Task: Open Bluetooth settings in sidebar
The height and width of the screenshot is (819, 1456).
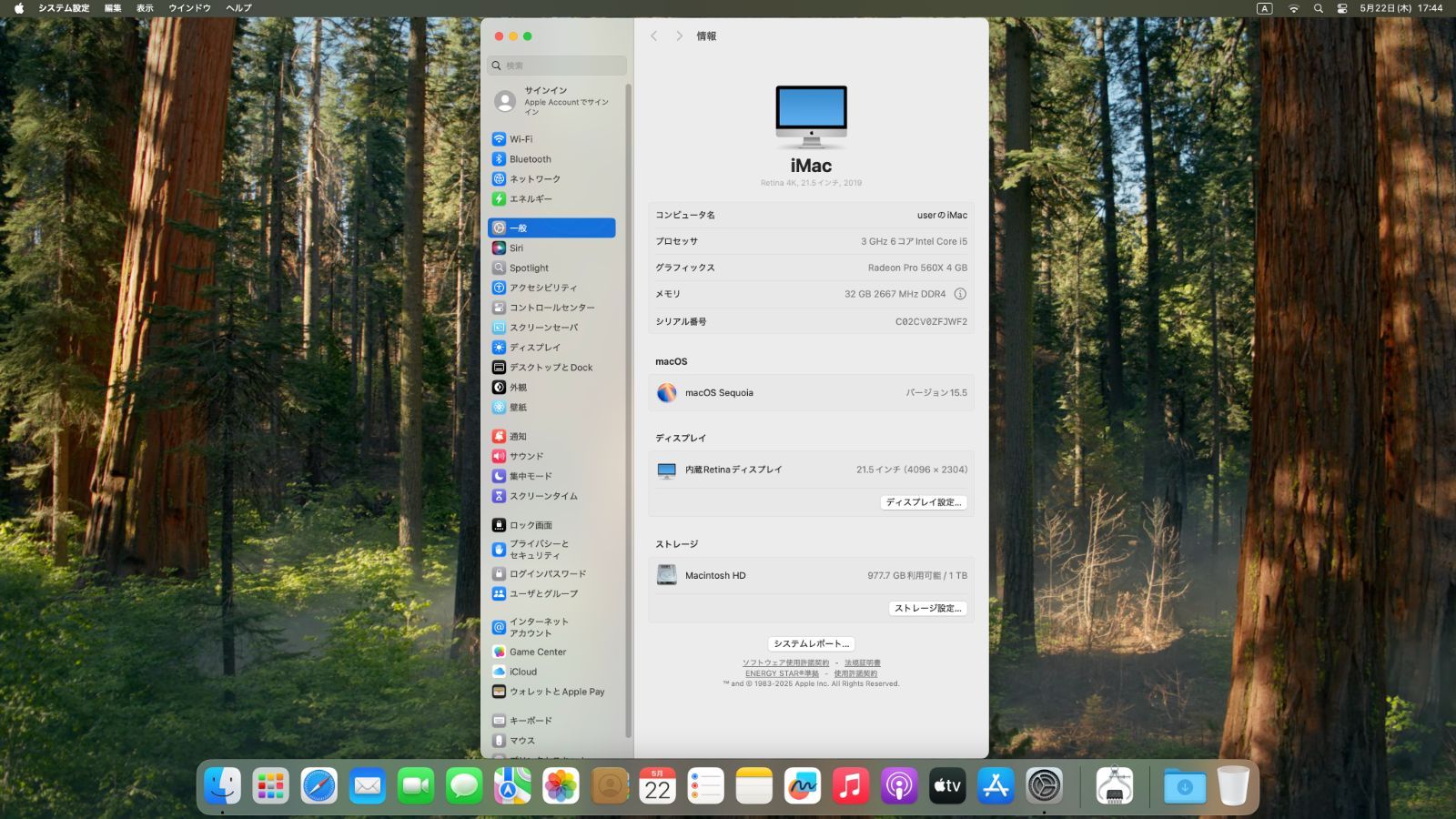Action: 551,159
